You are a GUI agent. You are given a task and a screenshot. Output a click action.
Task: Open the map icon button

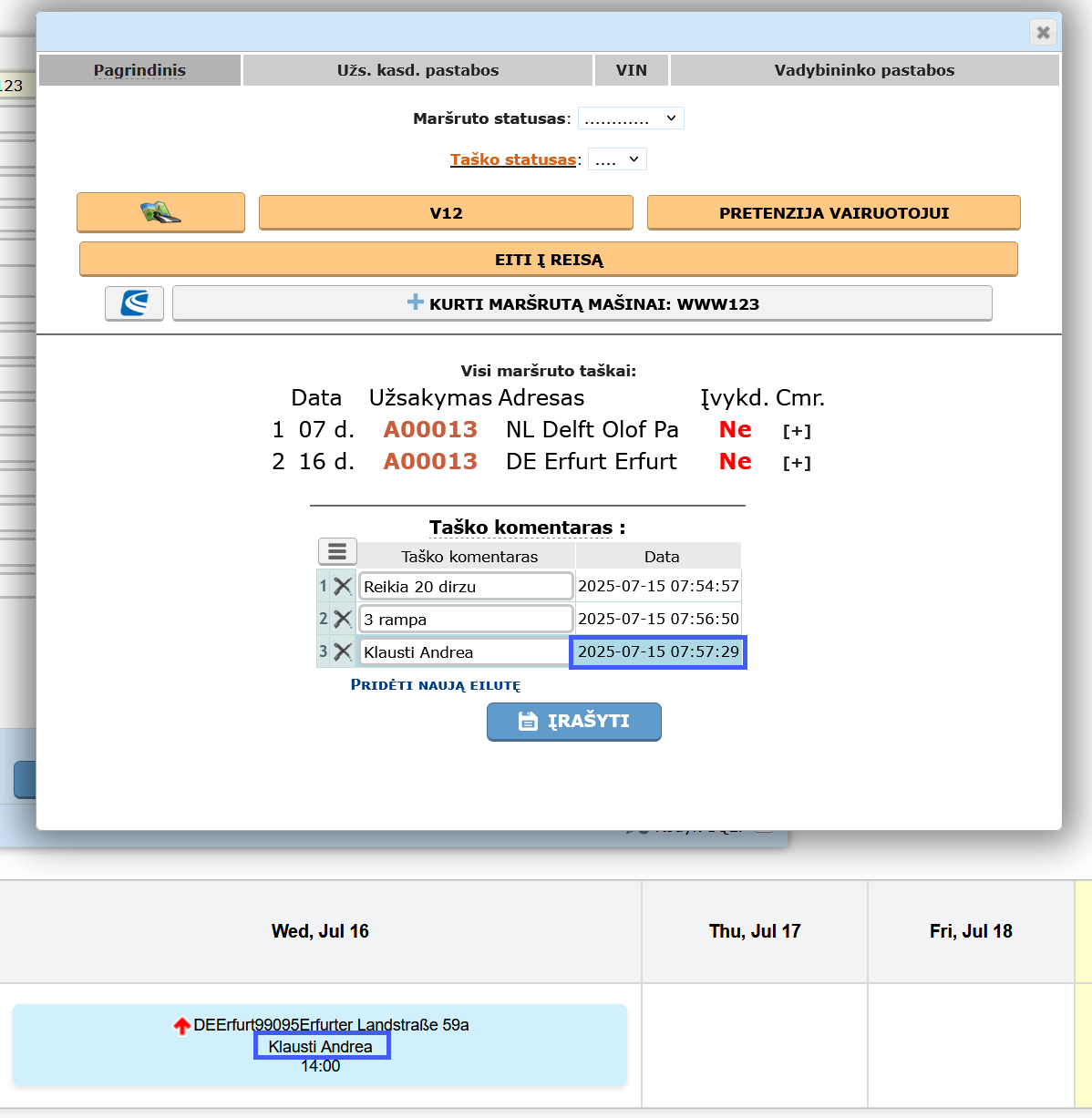click(160, 212)
